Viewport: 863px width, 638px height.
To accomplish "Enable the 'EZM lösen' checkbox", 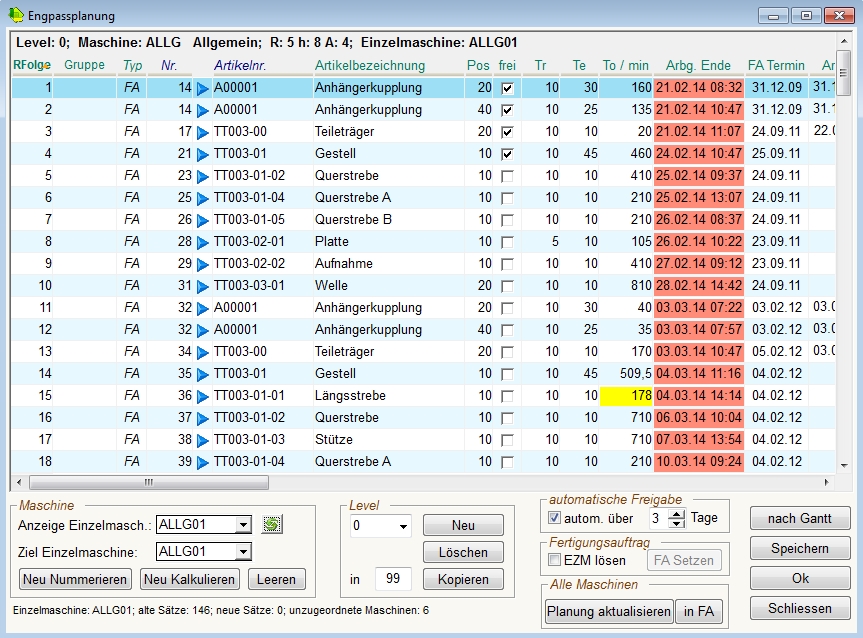I will point(555,560).
